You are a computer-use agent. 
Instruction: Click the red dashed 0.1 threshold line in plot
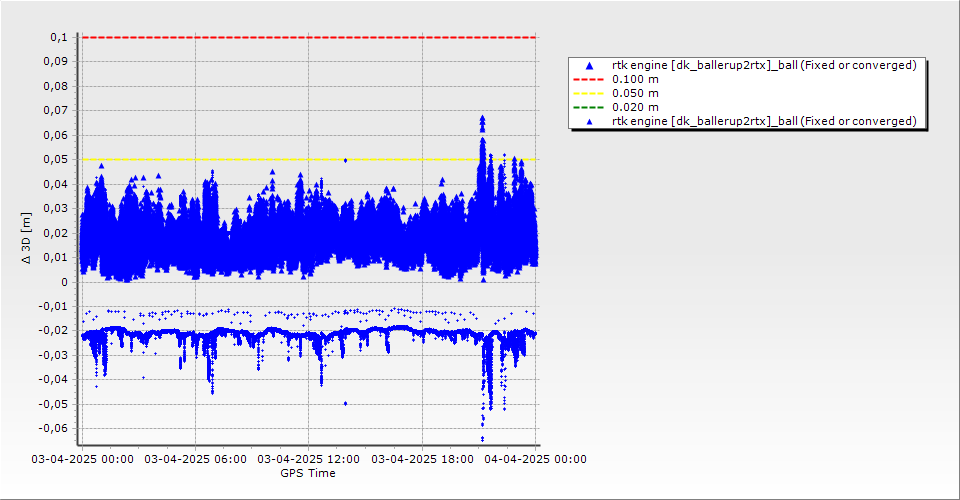[309, 37]
